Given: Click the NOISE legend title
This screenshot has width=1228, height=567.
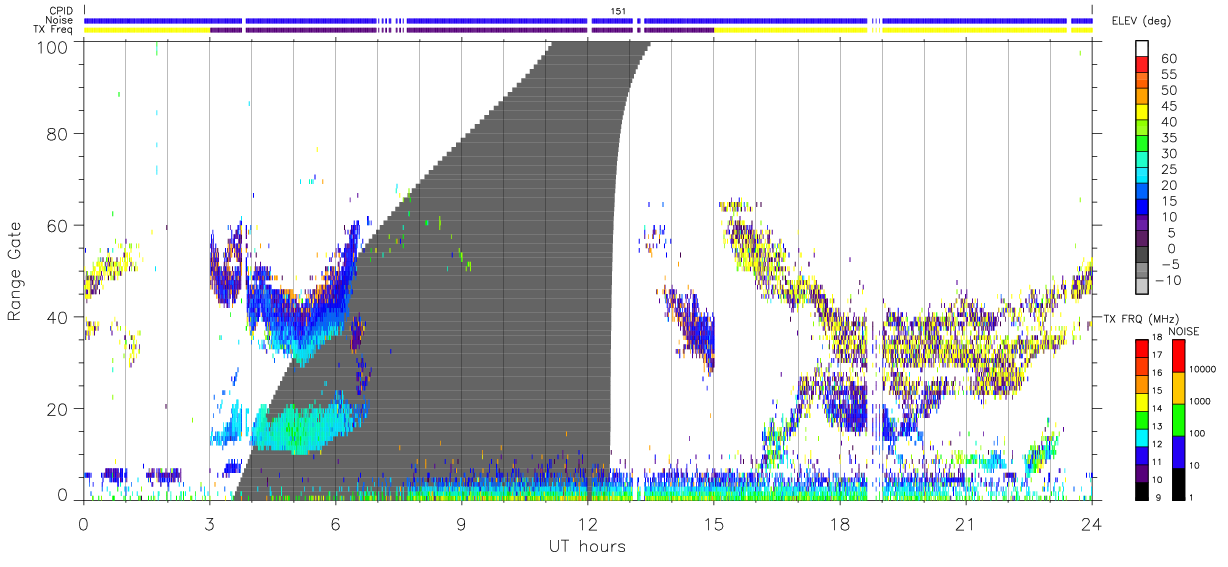Looking at the screenshot, I should click(x=1186, y=331).
